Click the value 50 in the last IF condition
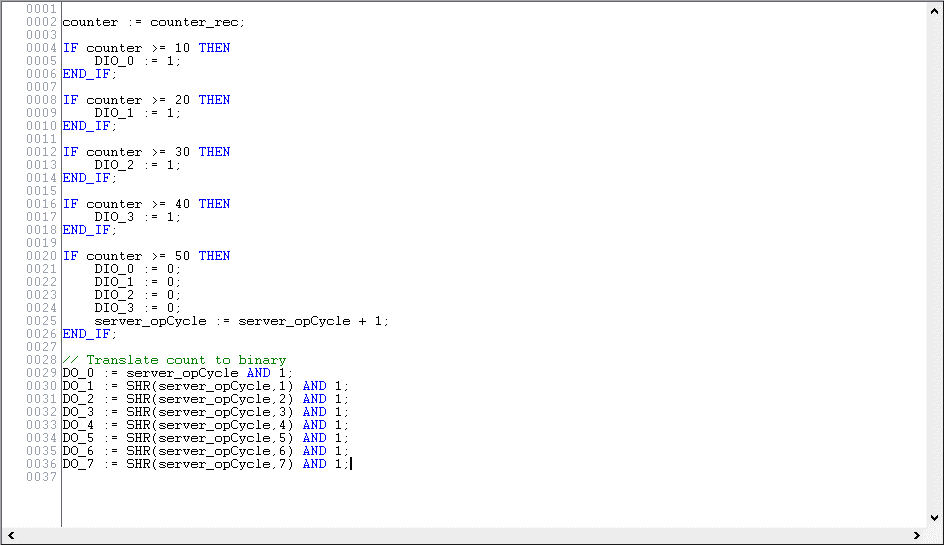The width and height of the screenshot is (944, 545). (182, 256)
